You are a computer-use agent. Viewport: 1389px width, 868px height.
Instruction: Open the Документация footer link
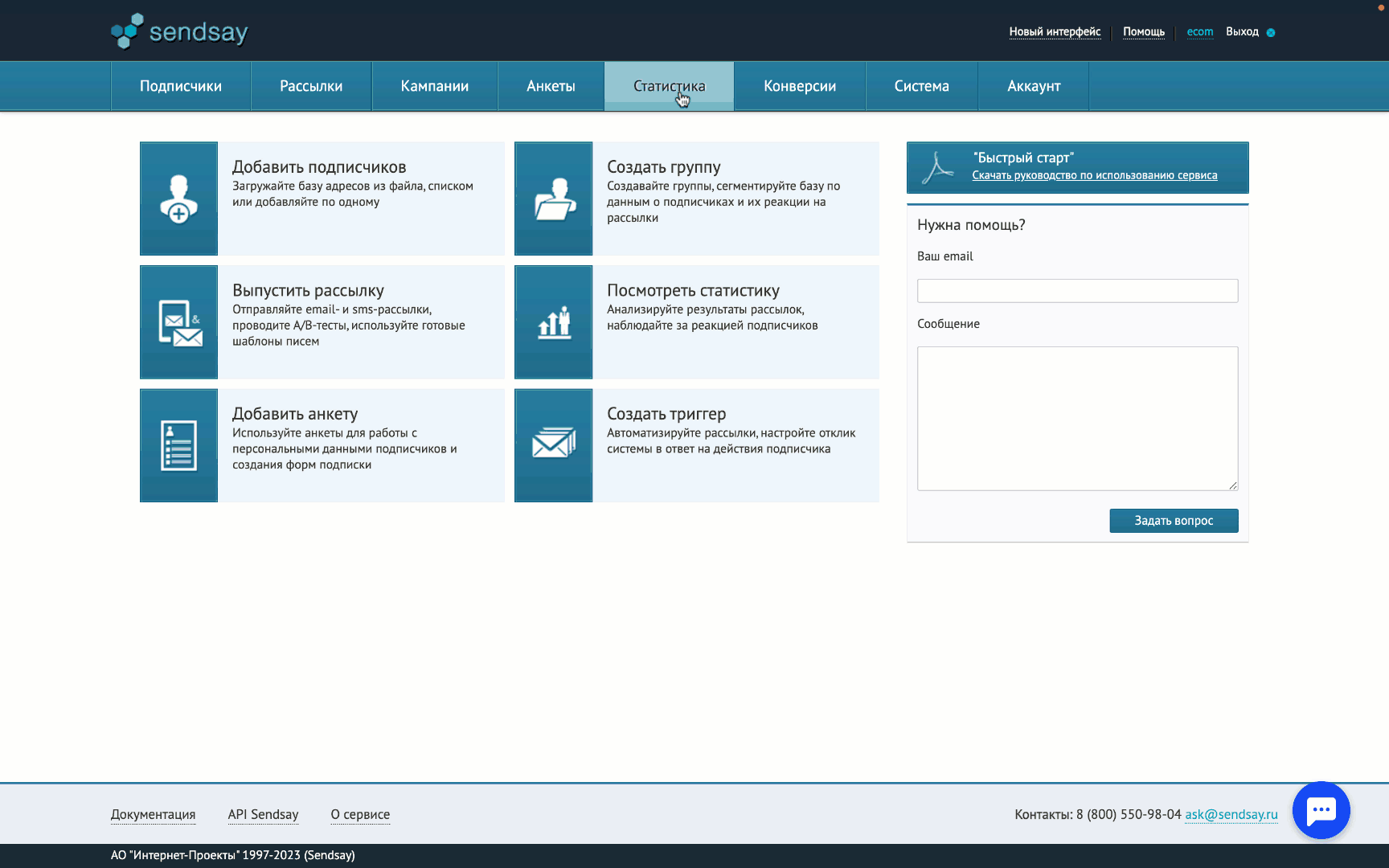click(x=153, y=814)
